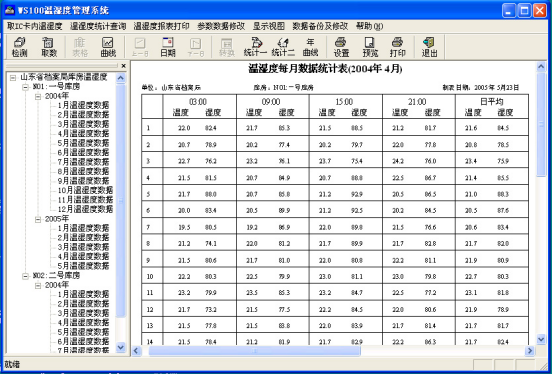552x374 pixels.
Task: Click the 检测 toolbar icon
Action: pos(19,47)
